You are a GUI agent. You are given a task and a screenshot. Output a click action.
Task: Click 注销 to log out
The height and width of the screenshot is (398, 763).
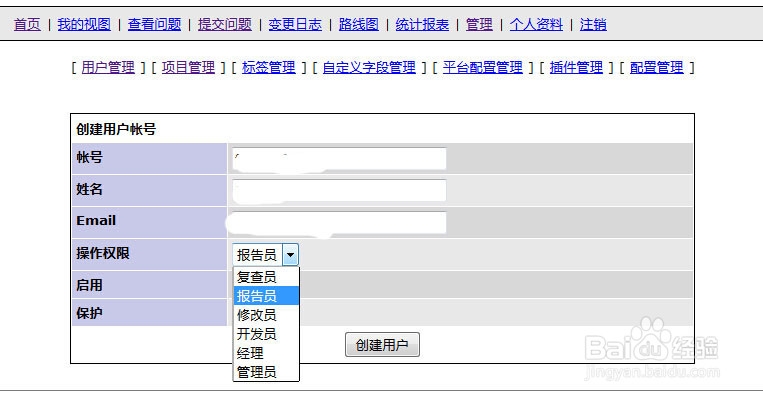593,24
